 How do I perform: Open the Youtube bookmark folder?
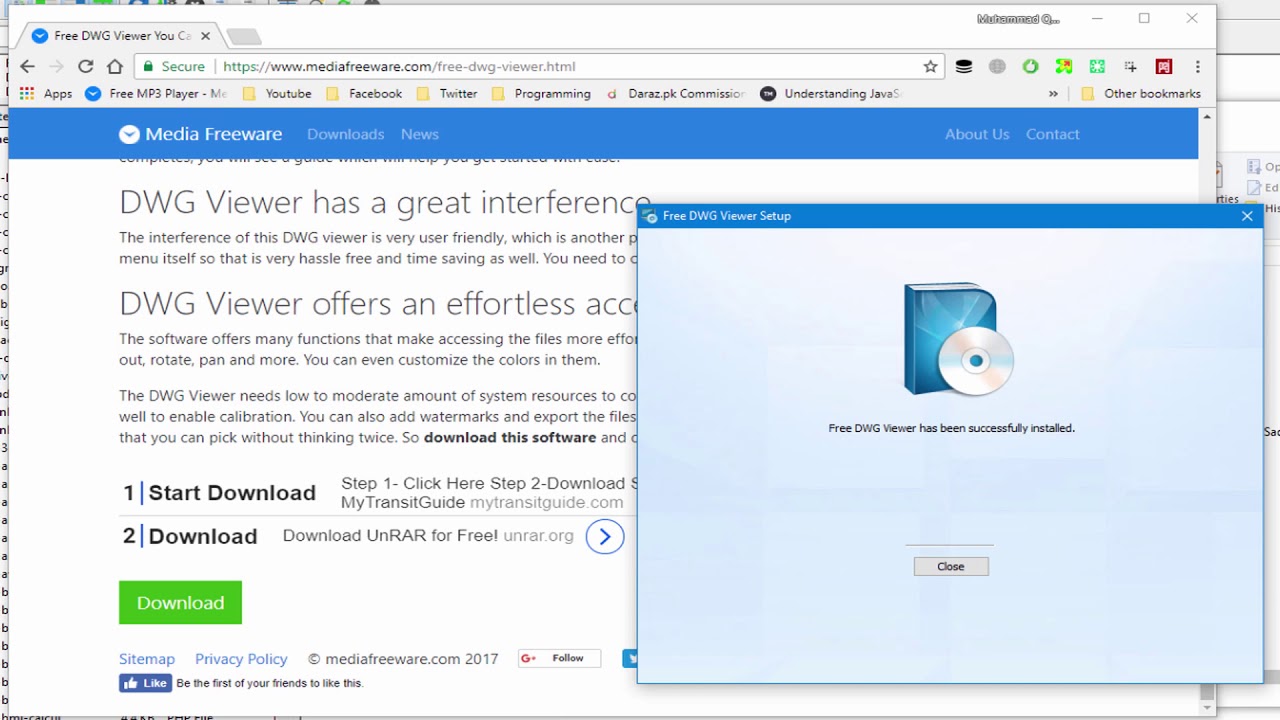coord(277,93)
